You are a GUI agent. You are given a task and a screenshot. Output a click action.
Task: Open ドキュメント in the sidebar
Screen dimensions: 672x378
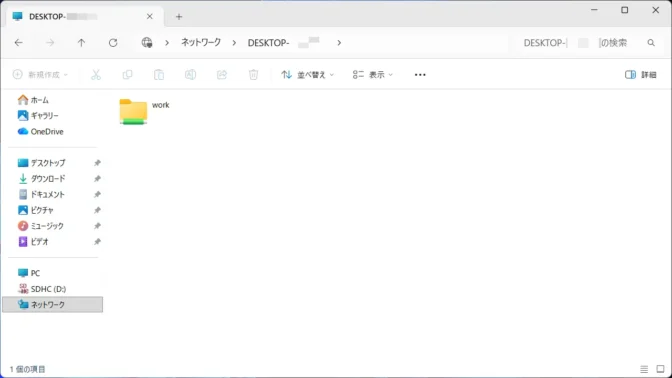click(x=41, y=195)
